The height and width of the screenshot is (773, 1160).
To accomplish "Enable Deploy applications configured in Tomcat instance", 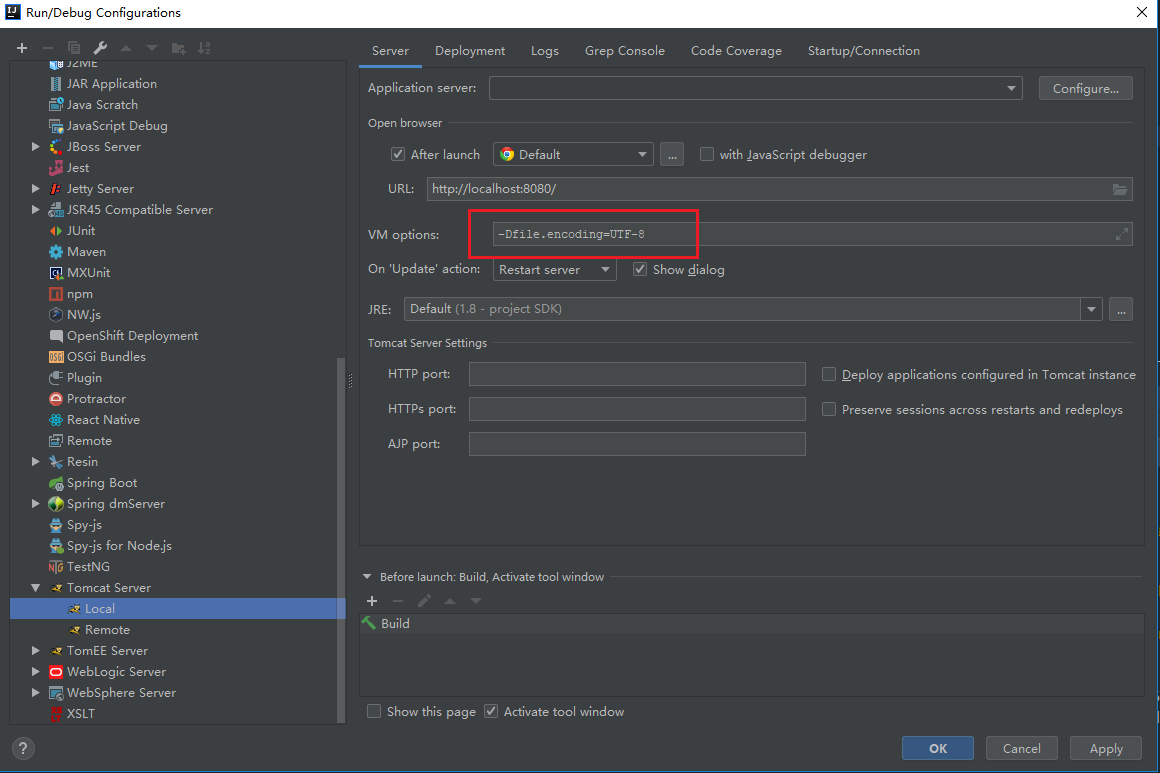I will click(829, 374).
